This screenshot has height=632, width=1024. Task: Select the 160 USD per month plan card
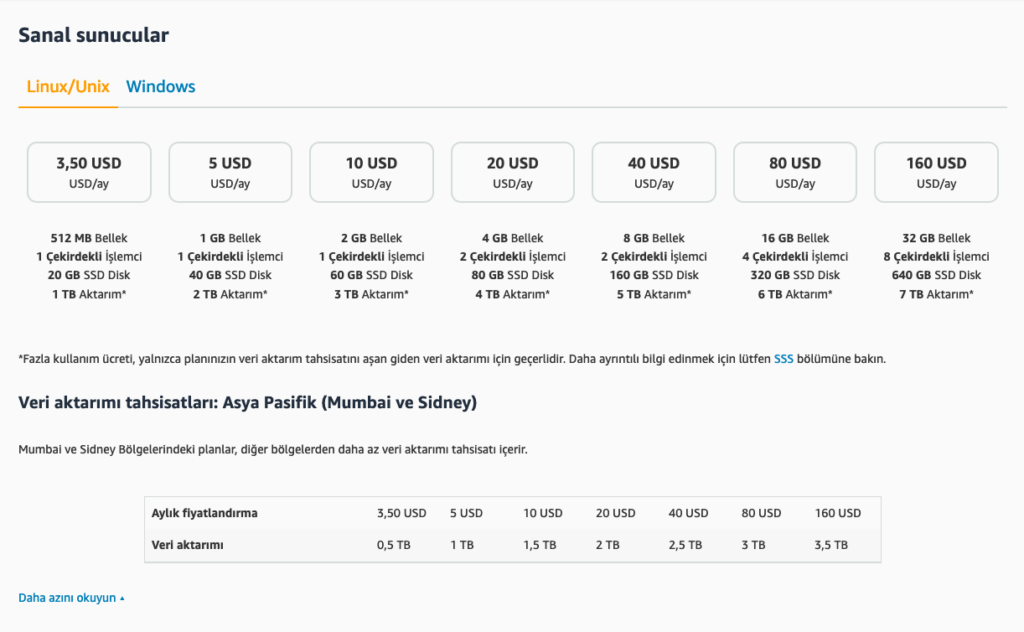pos(936,172)
